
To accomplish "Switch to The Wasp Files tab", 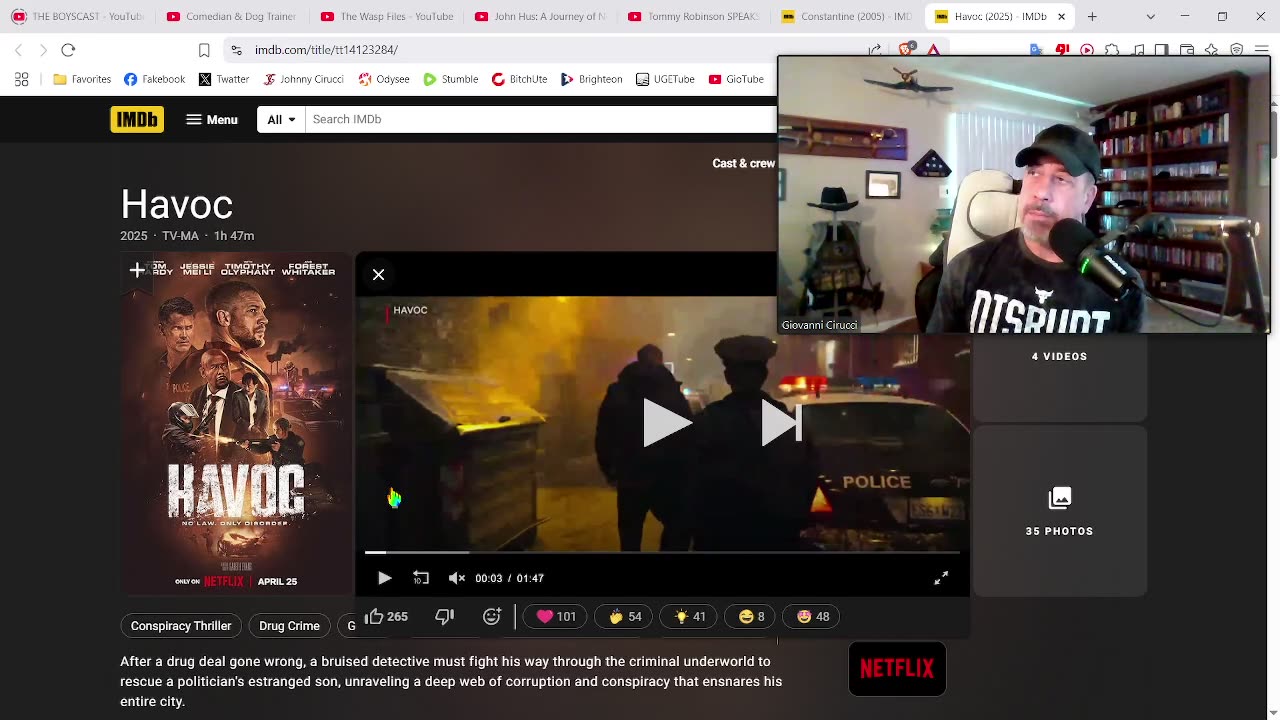I will coord(385,16).
